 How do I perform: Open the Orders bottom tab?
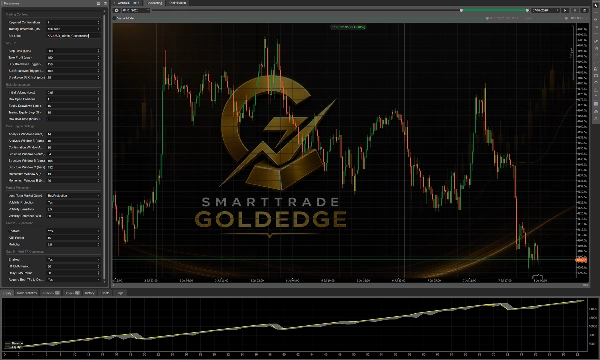(x=72, y=293)
